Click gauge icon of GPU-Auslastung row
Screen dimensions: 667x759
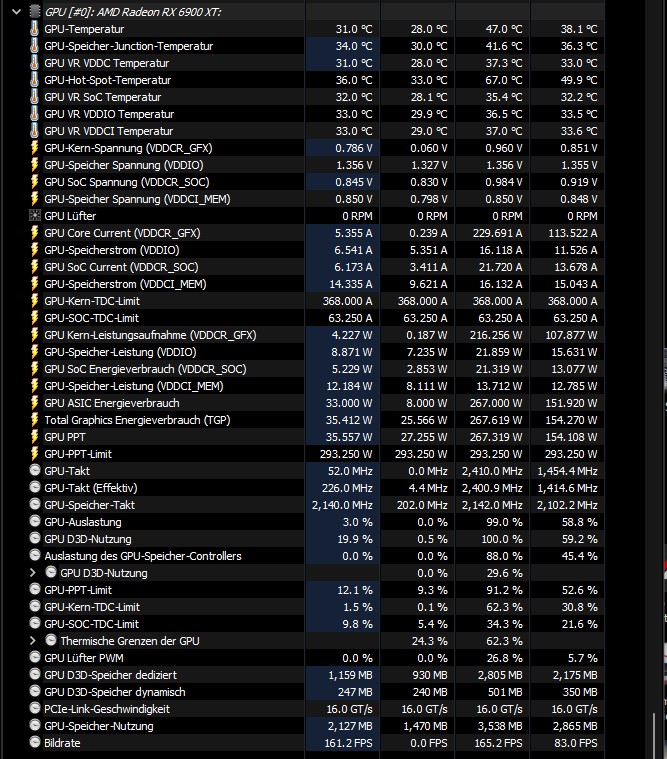coord(35,521)
